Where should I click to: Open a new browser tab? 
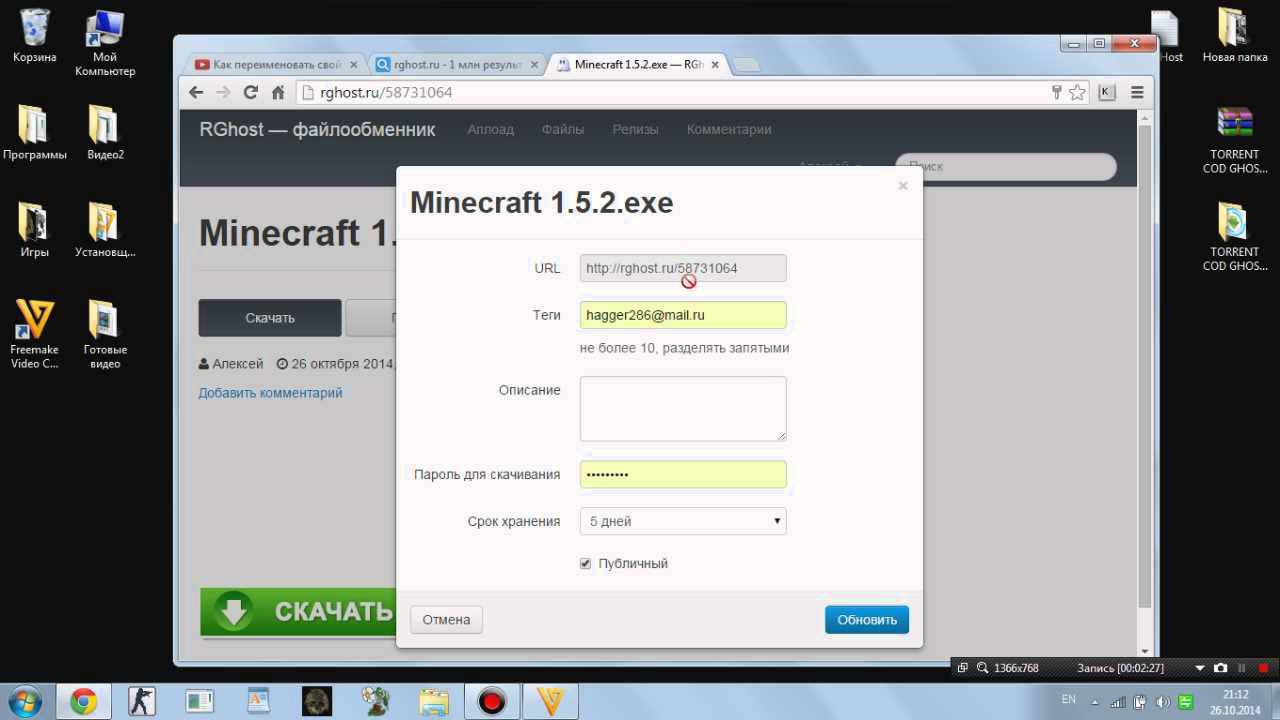coord(746,65)
